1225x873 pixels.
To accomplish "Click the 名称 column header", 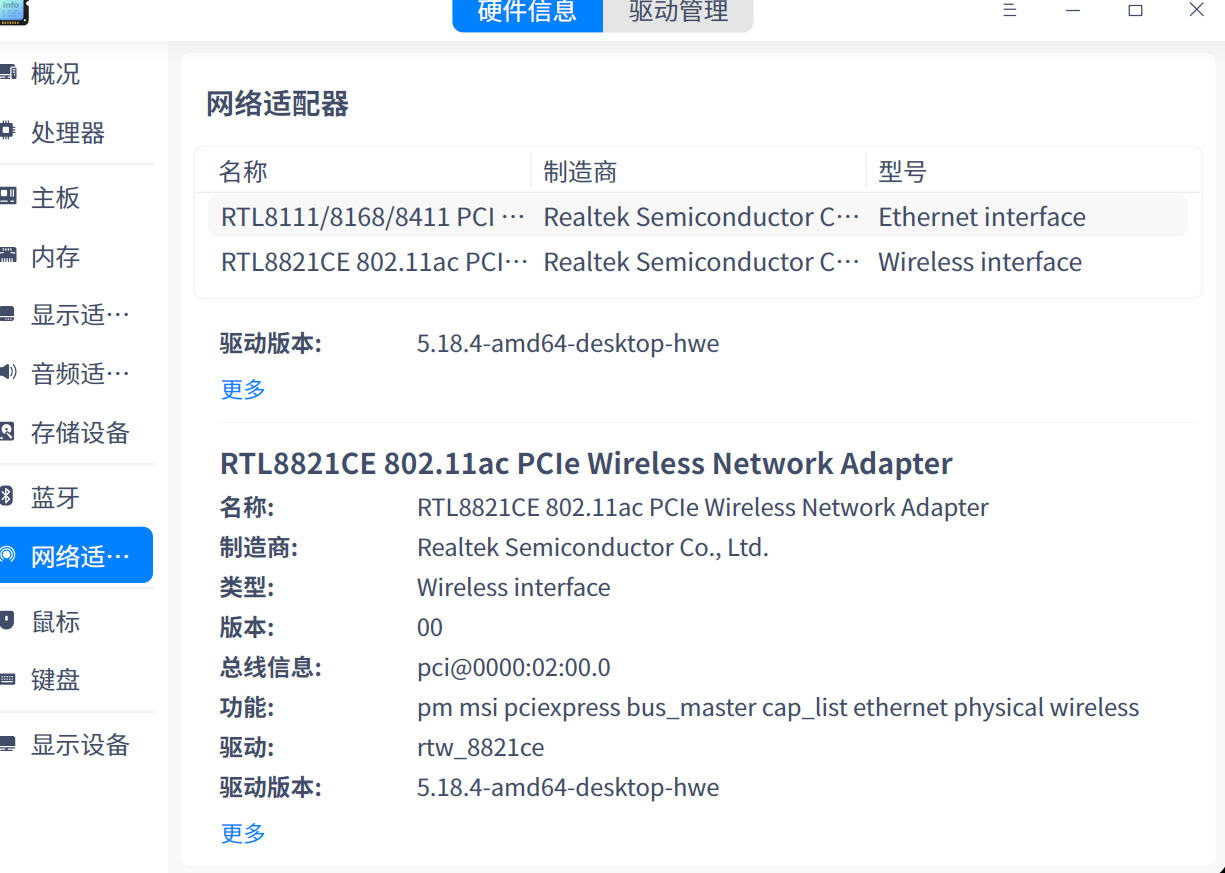I will [x=243, y=171].
